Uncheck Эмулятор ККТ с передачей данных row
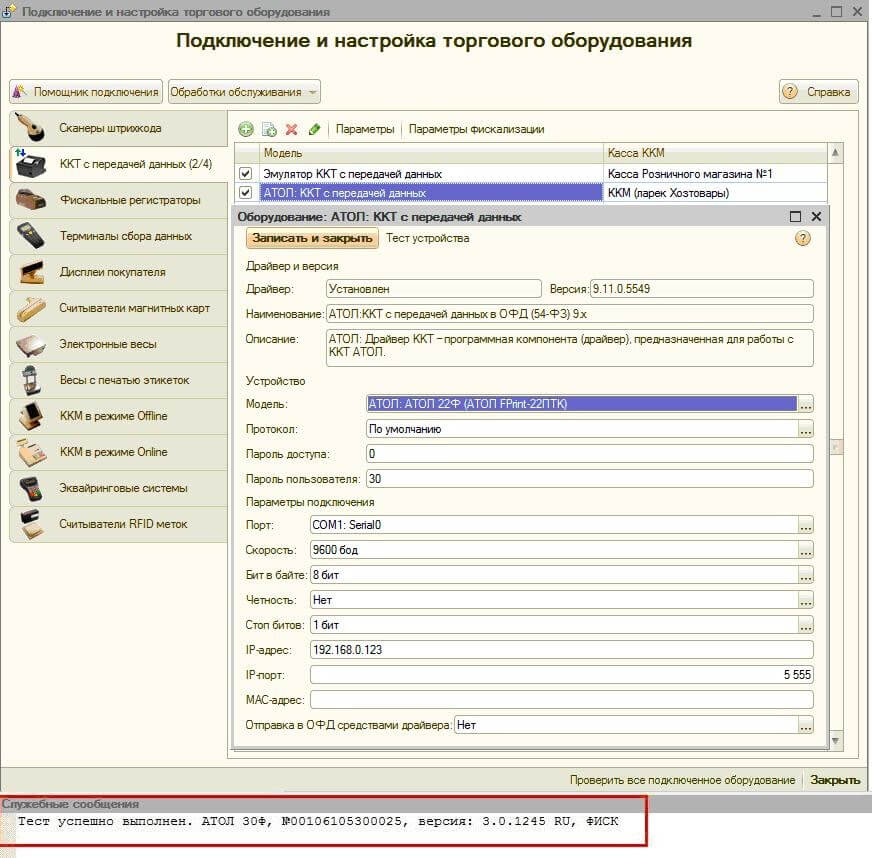The height and width of the screenshot is (858, 872). (x=245, y=174)
